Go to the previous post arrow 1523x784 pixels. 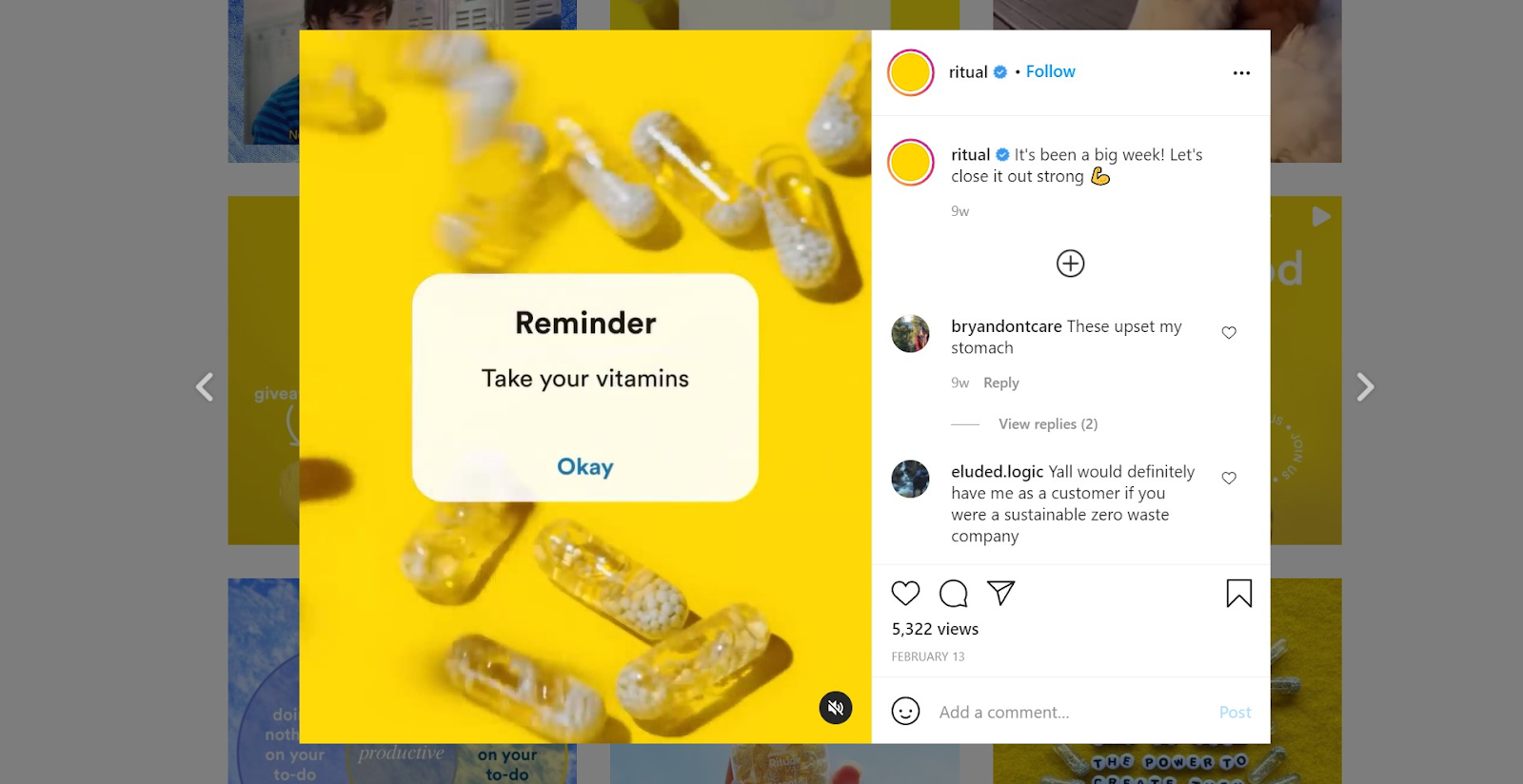[x=205, y=387]
